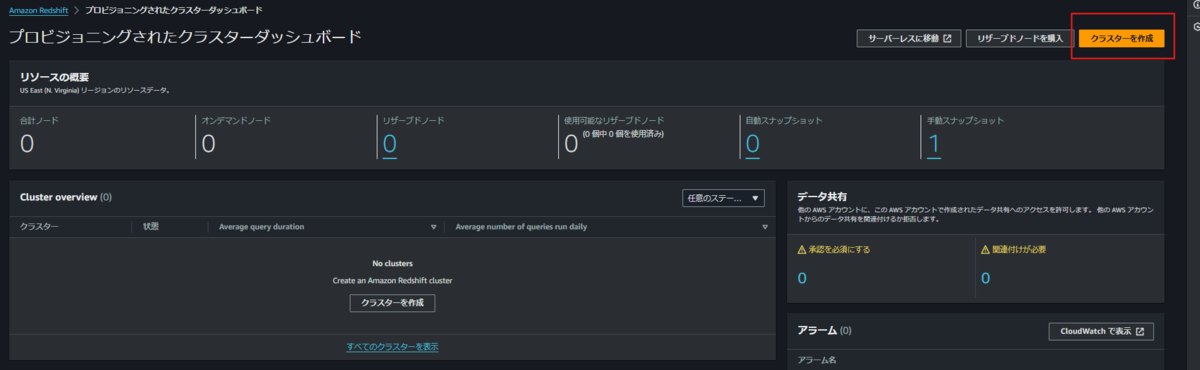The image size is (1200, 370).
Task: Open the リザーブドノード count link
Action: [x=390, y=144]
